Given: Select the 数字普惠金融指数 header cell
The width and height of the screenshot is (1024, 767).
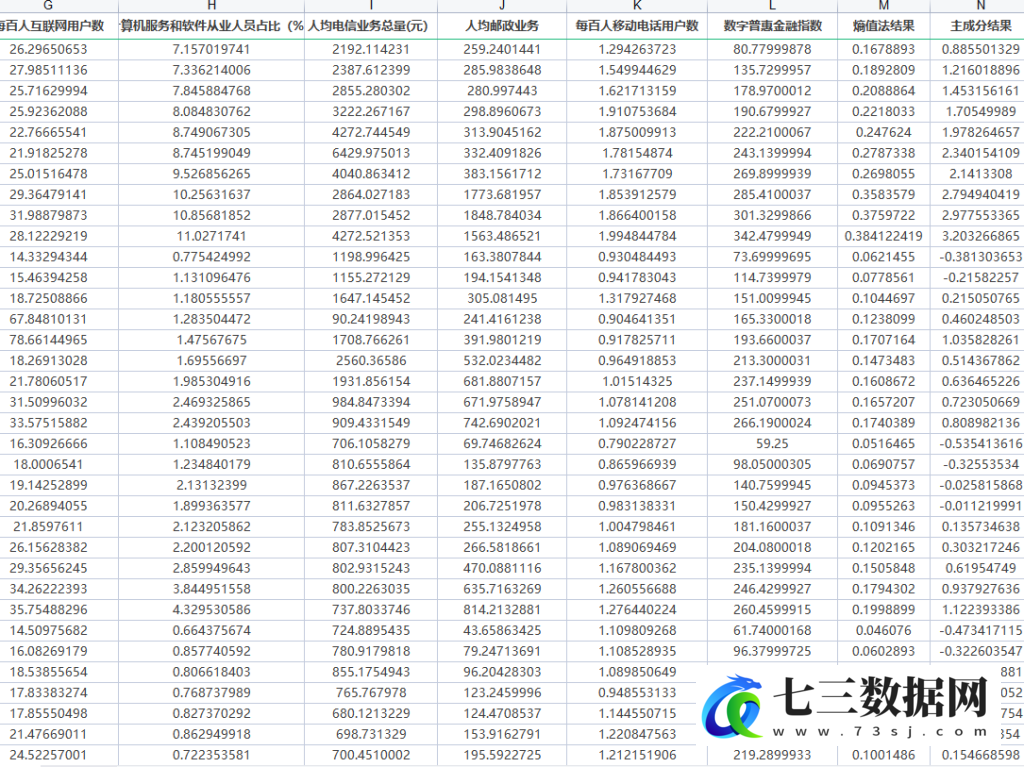Looking at the screenshot, I should [772, 26].
